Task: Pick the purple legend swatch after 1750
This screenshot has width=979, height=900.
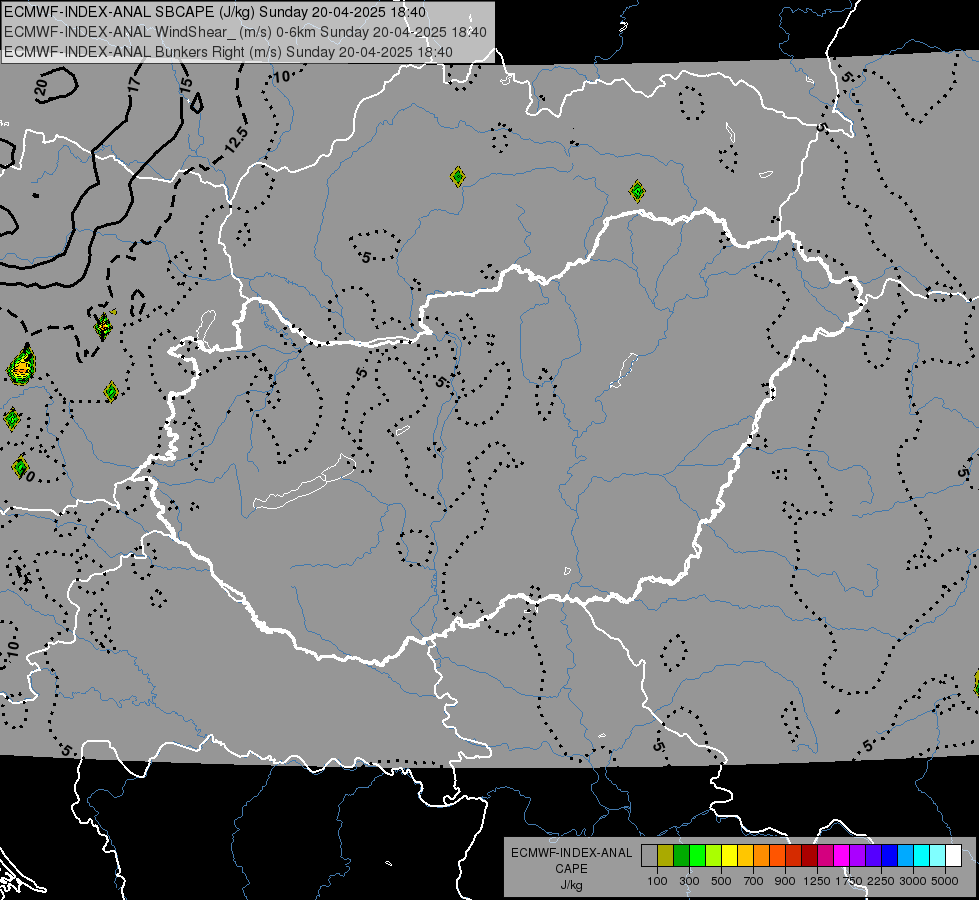Action: pyautogui.click(x=857, y=855)
